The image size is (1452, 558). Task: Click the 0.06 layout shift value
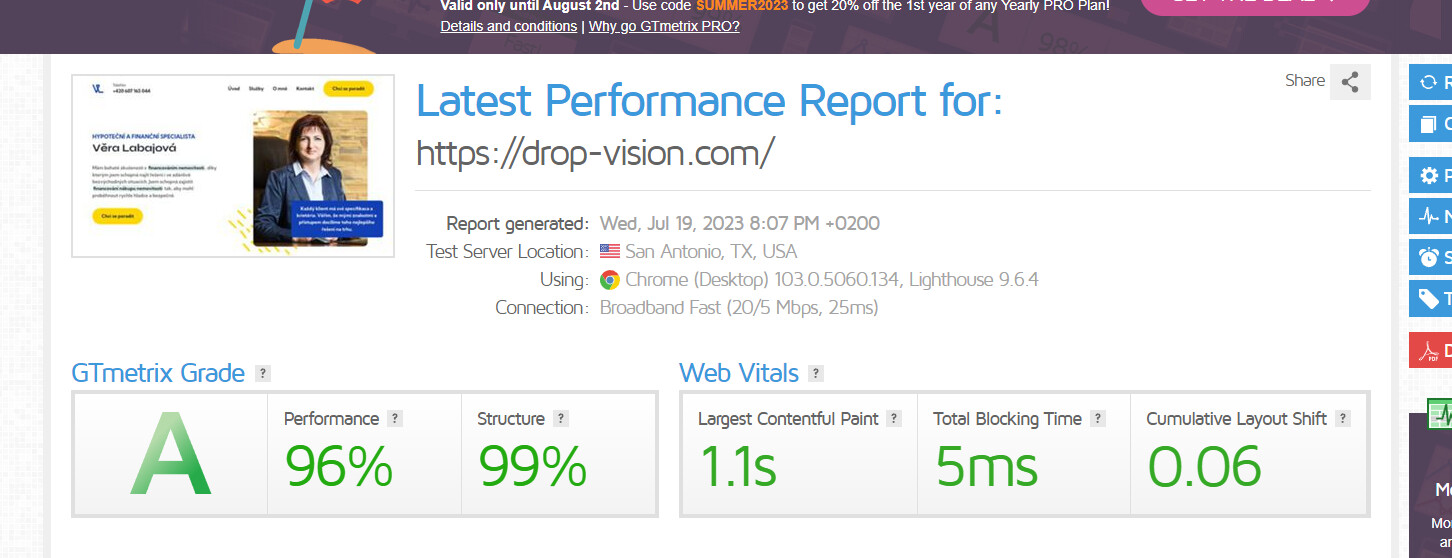tap(1204, 467)
